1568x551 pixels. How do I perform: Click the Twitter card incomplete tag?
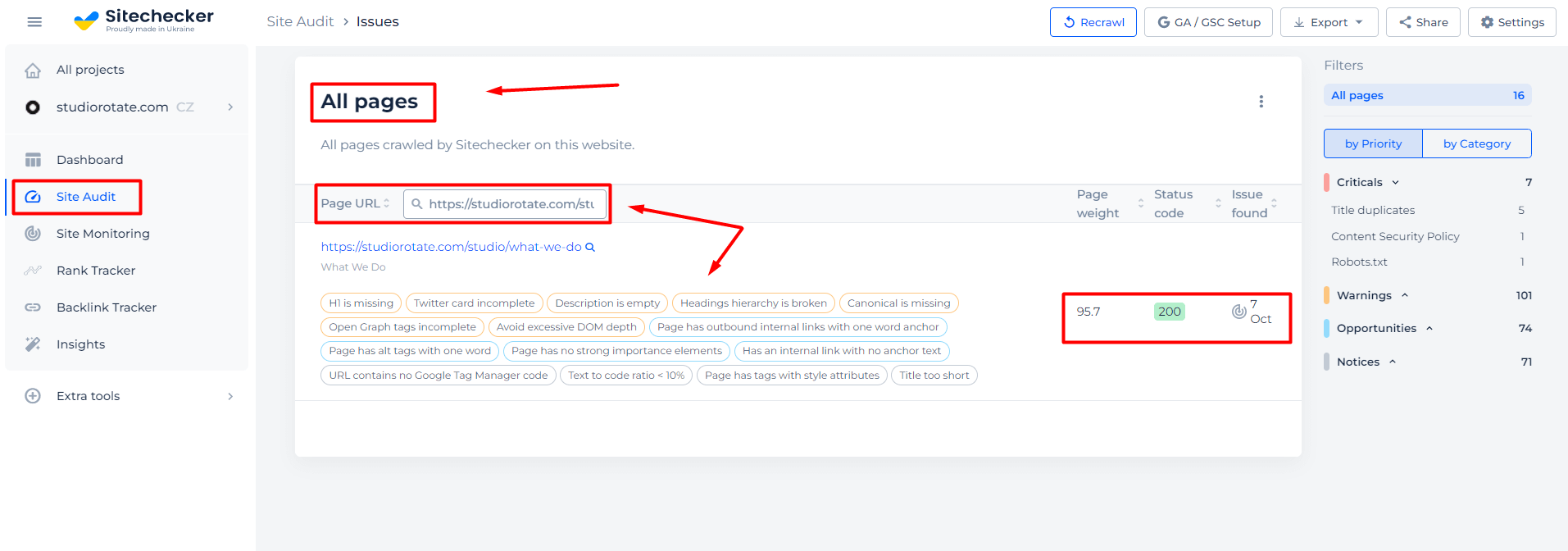pos(475,303)
